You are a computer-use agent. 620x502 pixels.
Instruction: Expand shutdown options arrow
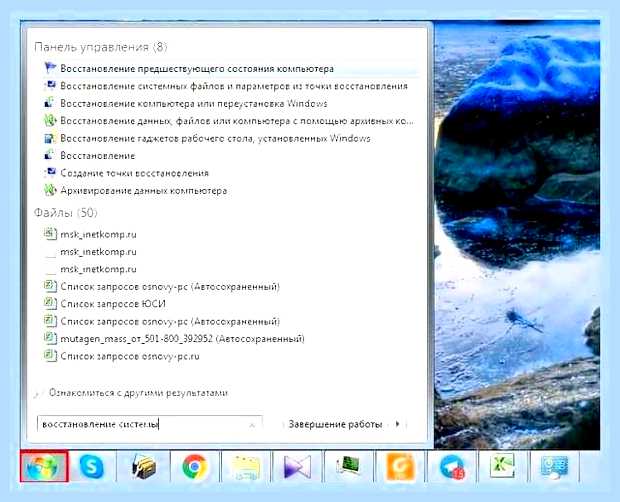tap(397, 424)
